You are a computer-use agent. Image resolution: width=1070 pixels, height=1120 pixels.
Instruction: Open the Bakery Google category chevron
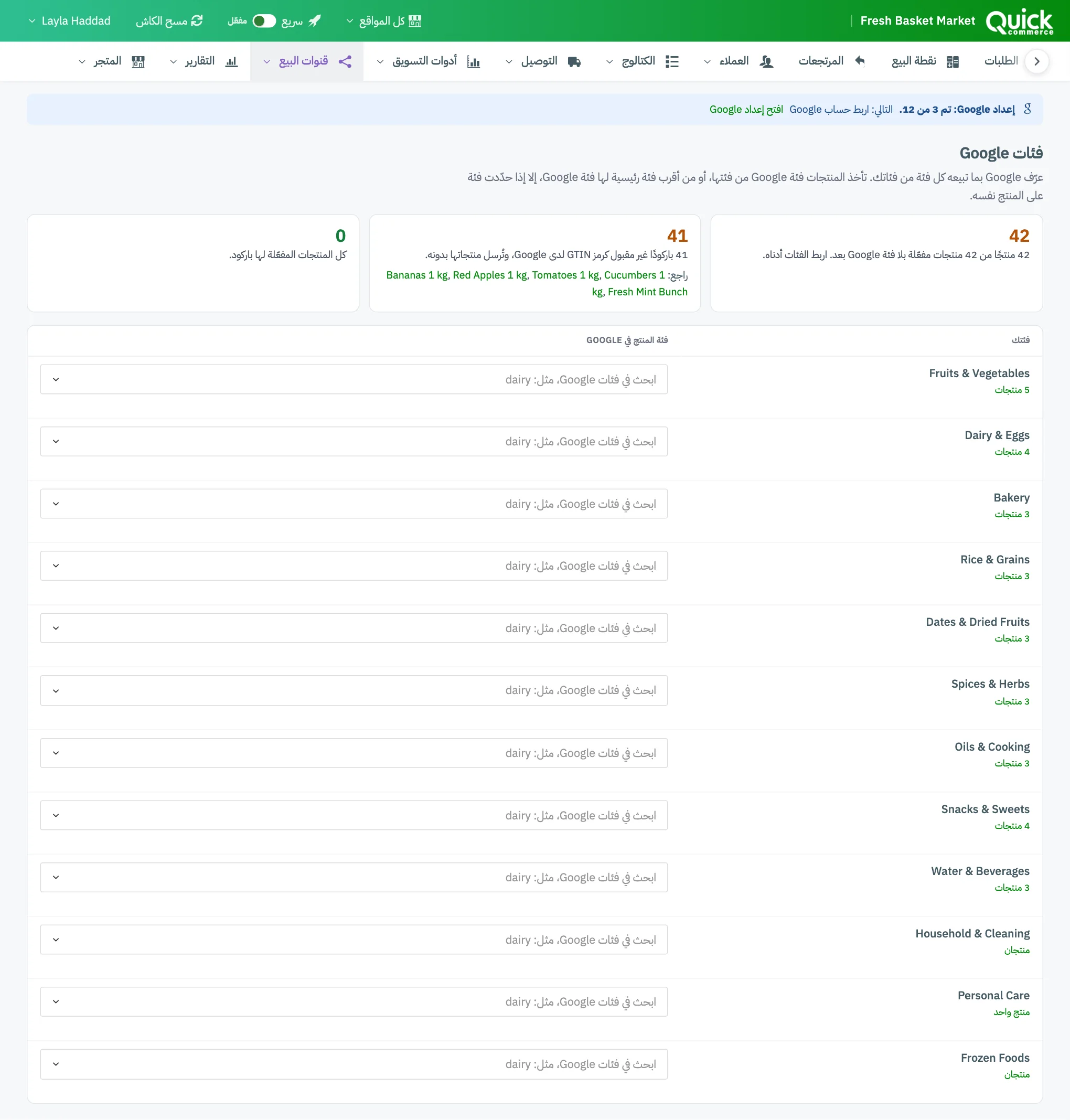point(56,504)
